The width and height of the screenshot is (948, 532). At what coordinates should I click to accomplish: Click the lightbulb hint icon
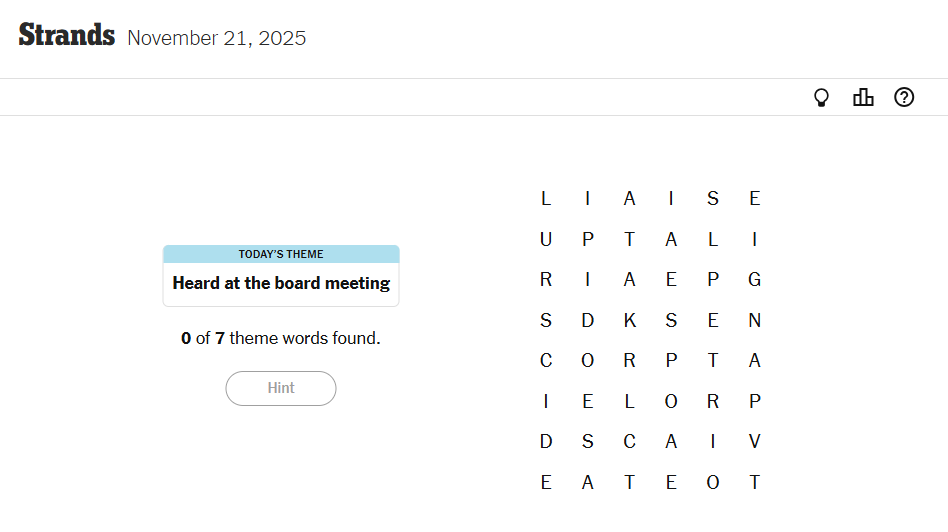click(822, 97)
